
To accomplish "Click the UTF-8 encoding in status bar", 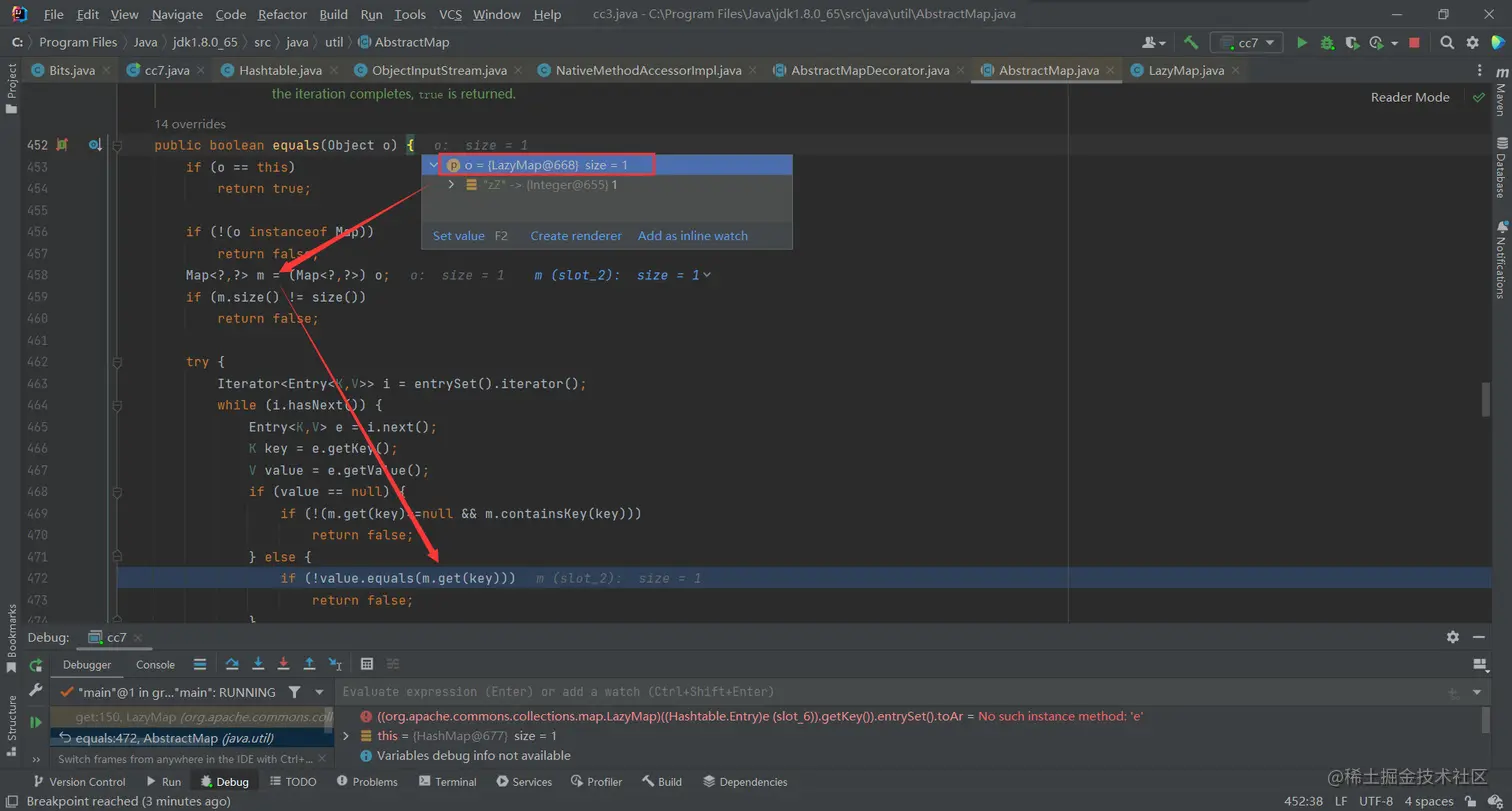I will click(1375, 801).
